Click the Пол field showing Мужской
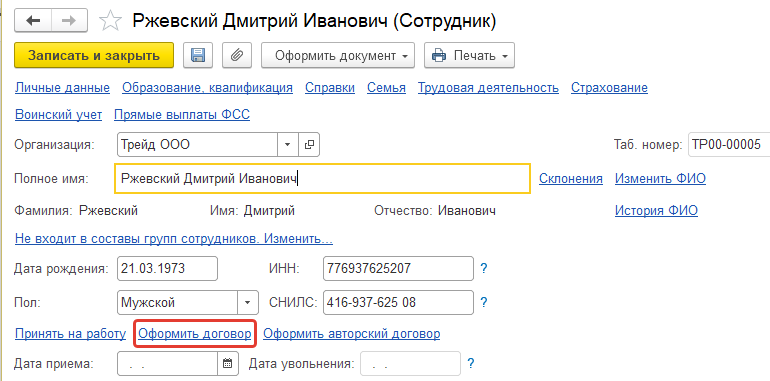 (178, 302)
